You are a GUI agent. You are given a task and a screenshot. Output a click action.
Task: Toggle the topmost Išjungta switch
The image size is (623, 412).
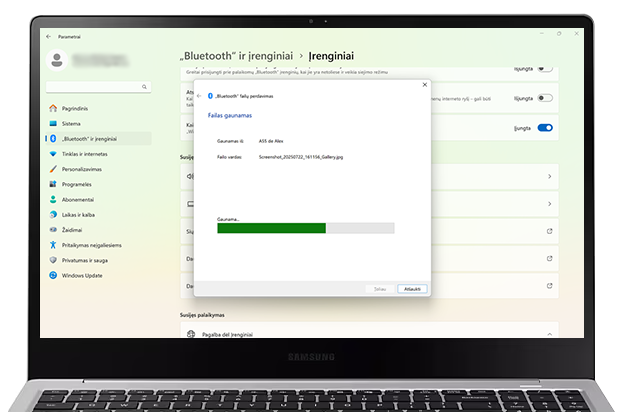(x=545, y=68)
